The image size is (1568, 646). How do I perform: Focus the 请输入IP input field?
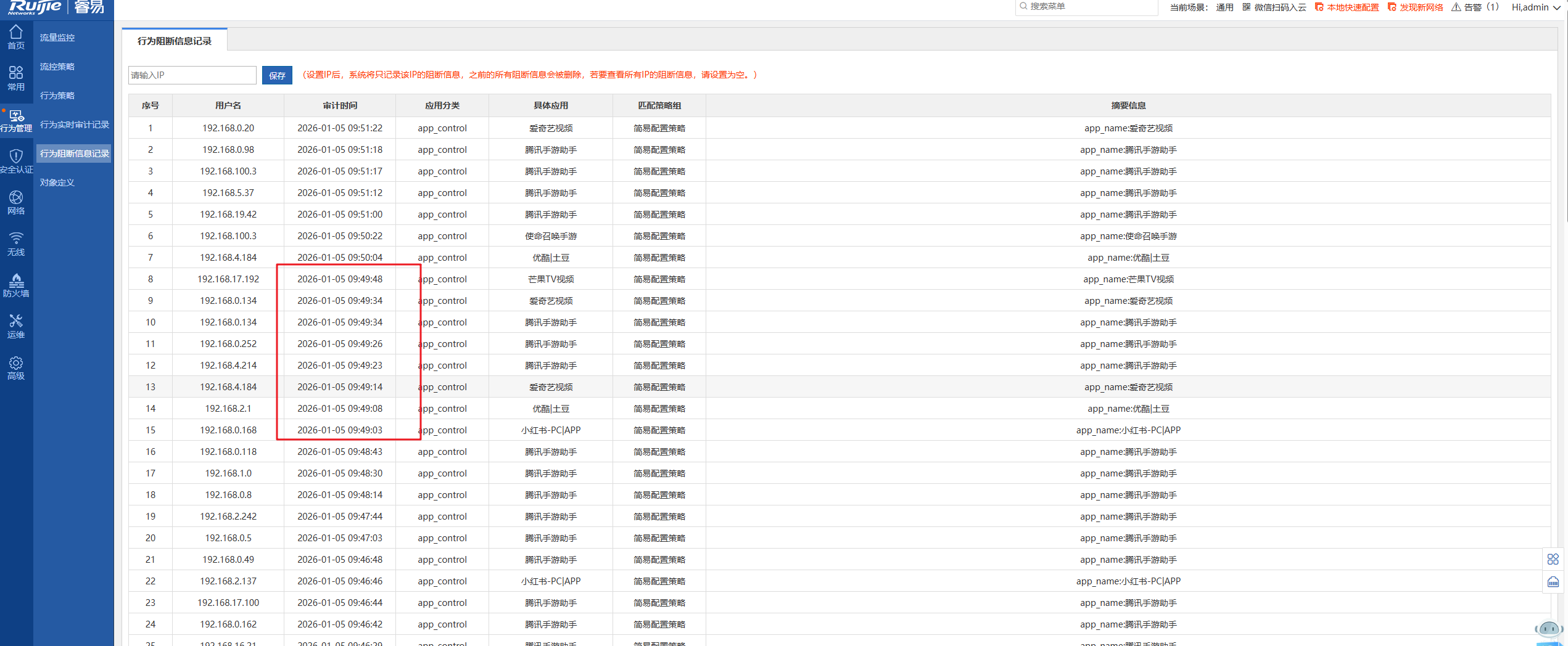point(192,75)
